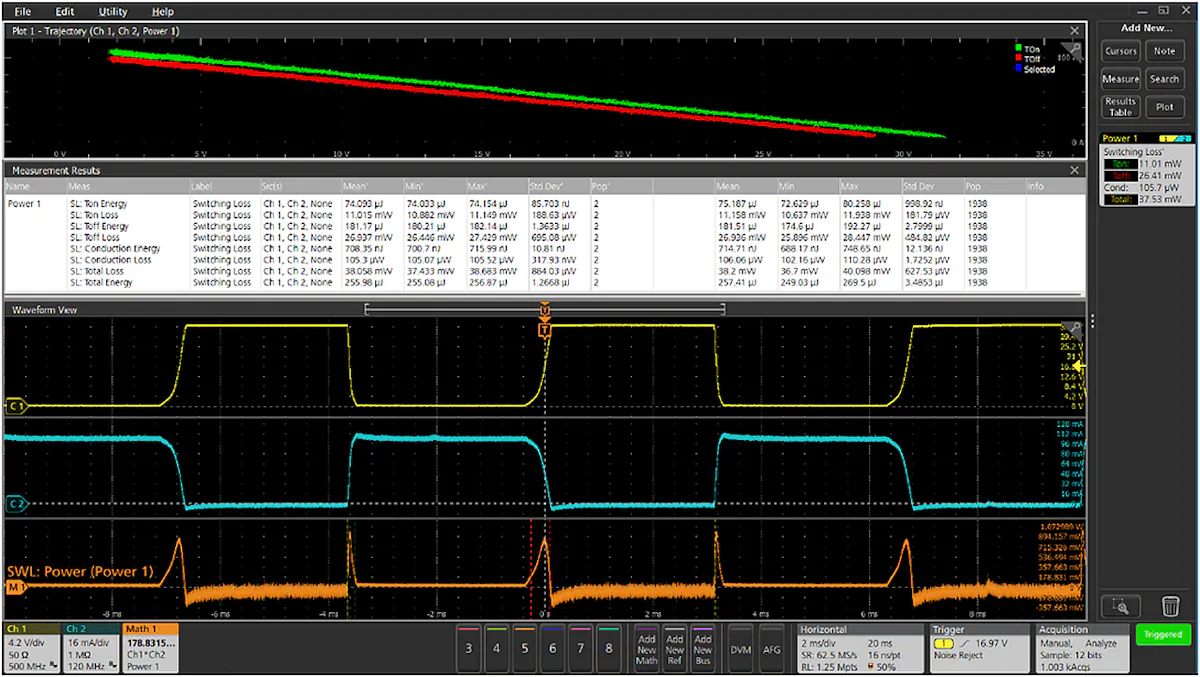Open the Horizontal settings badge
1200x677 pixels.
point(860,648)
